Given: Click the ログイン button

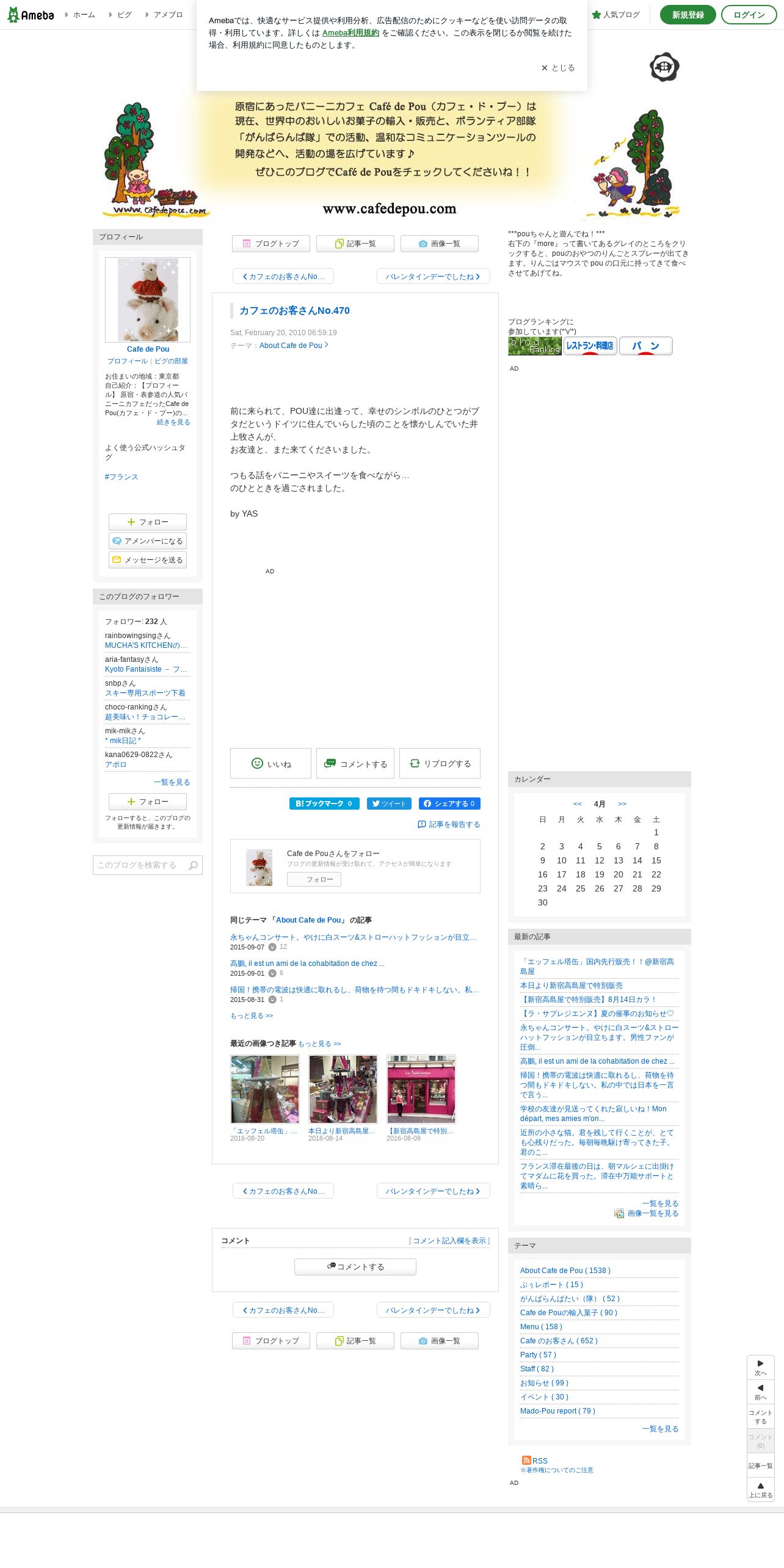Looking at the screenshot, I should 749,15.
